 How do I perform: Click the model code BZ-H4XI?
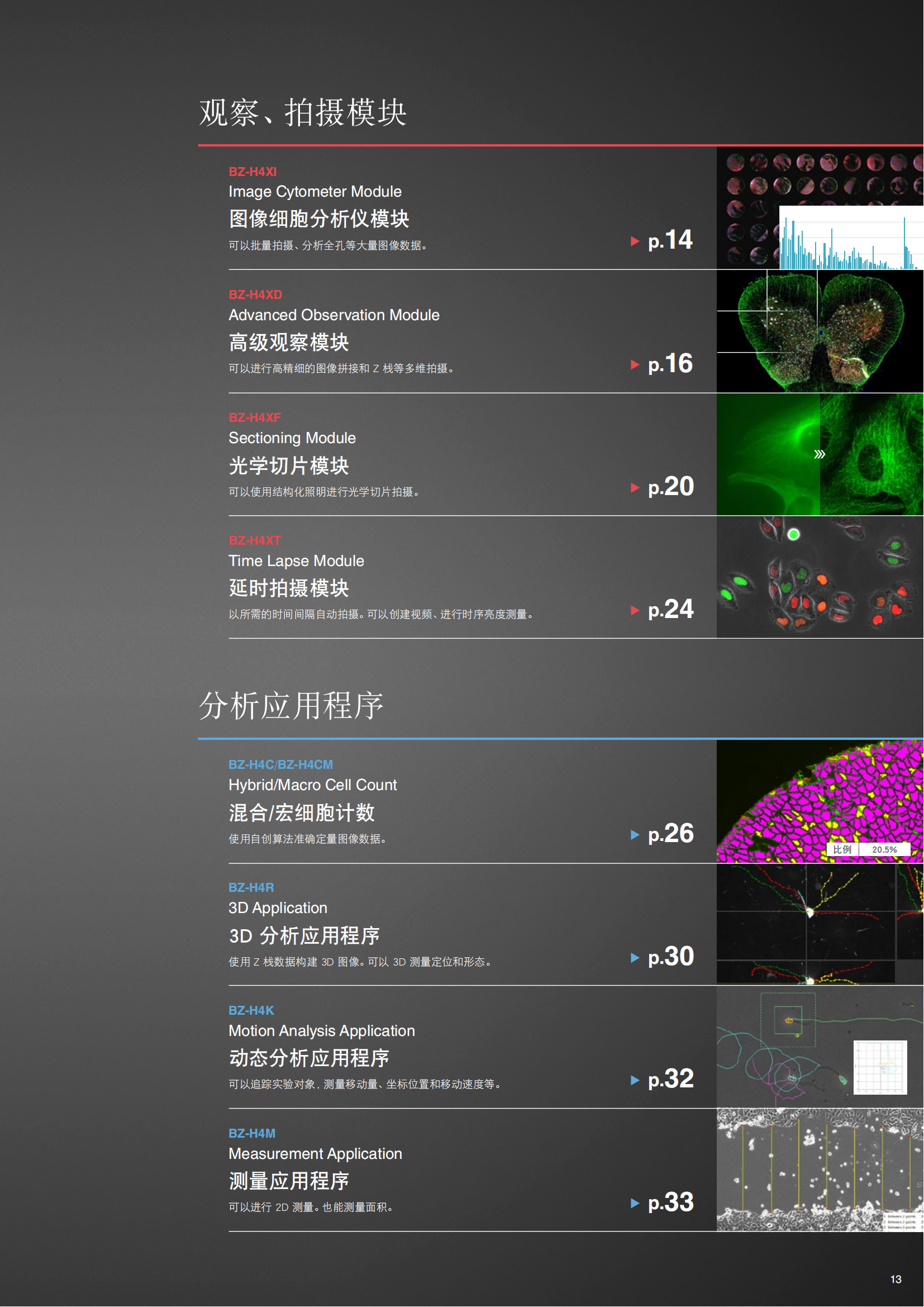tap(253, 172)
